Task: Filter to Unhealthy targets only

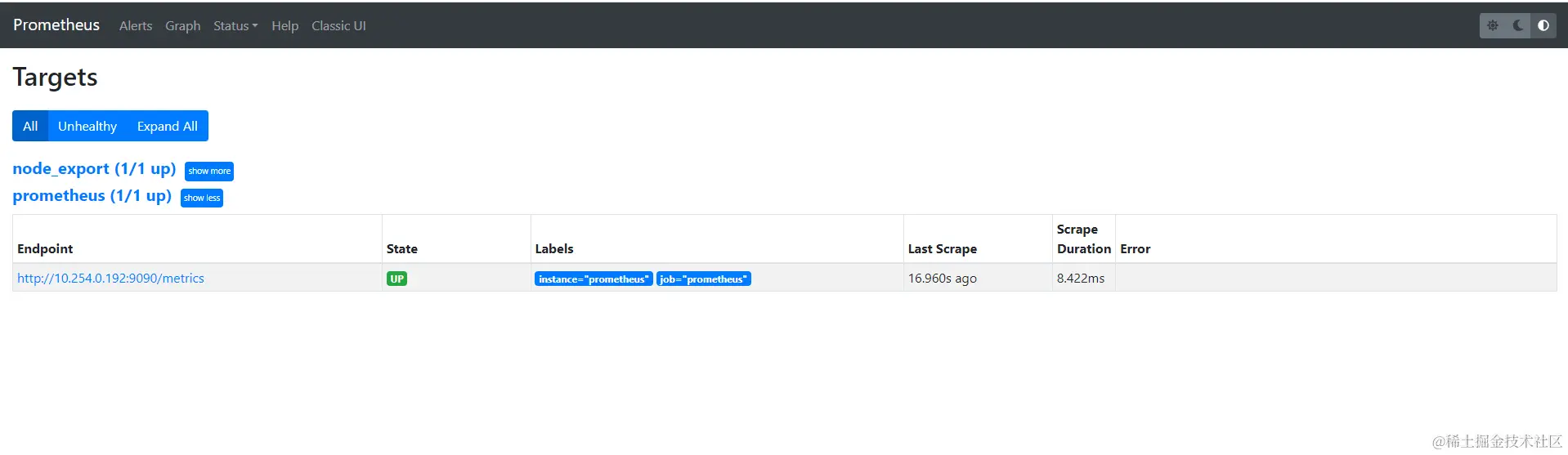Action: click(87, 126)
